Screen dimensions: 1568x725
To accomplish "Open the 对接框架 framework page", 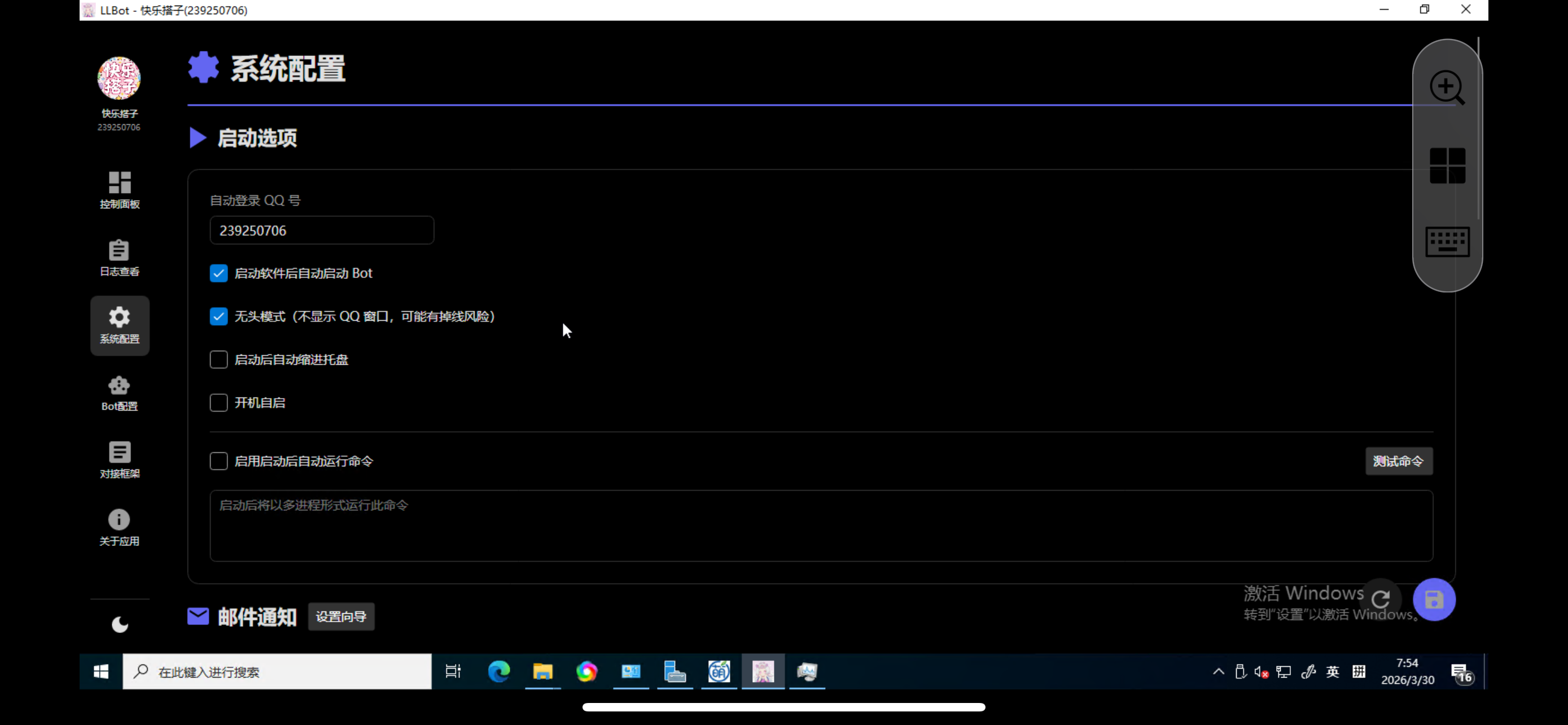I will 119,460.
